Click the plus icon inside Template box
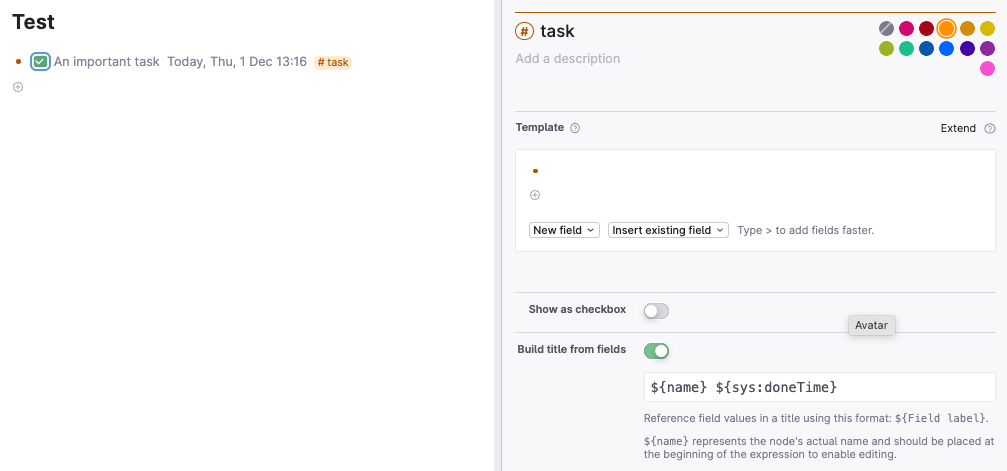This screenshot has width=1007, height=471. point(535,195)
